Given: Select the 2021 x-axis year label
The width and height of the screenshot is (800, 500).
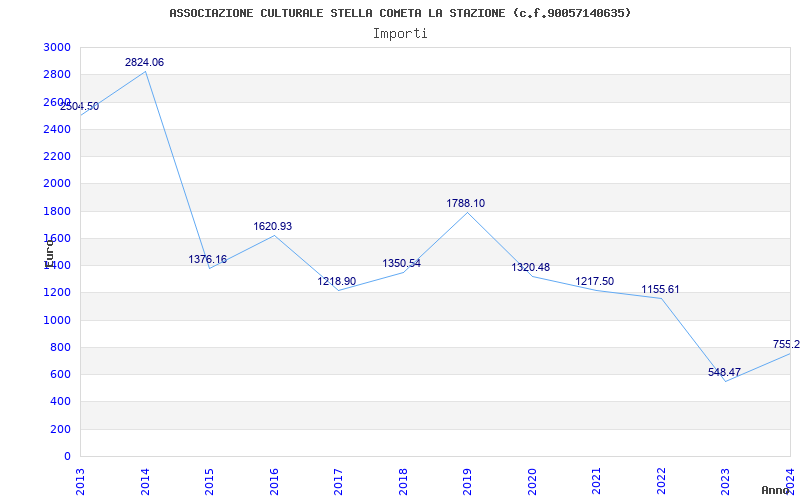Looking at the screenshot, I should [596, 482].
